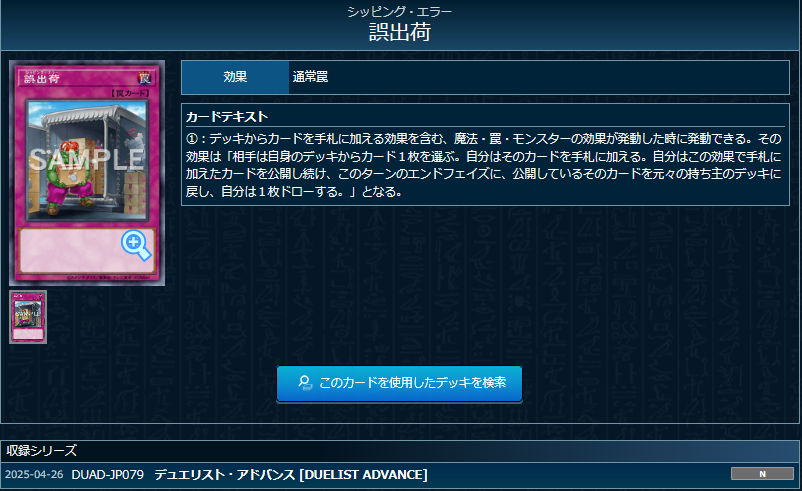Click the SAMPLE watermark on card art
The width and height of the screenshot is (802, 491).
[x=86, y=159]
